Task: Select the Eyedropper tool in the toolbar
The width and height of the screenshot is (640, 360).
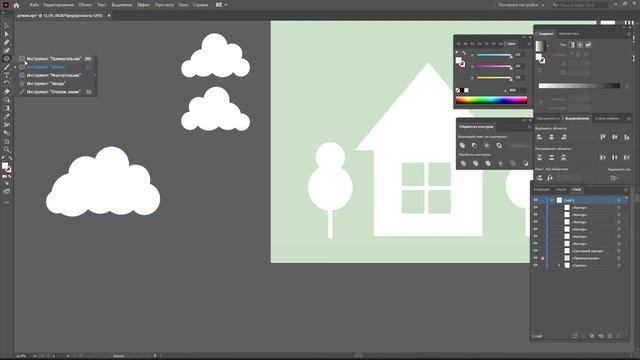Action: 7,117
